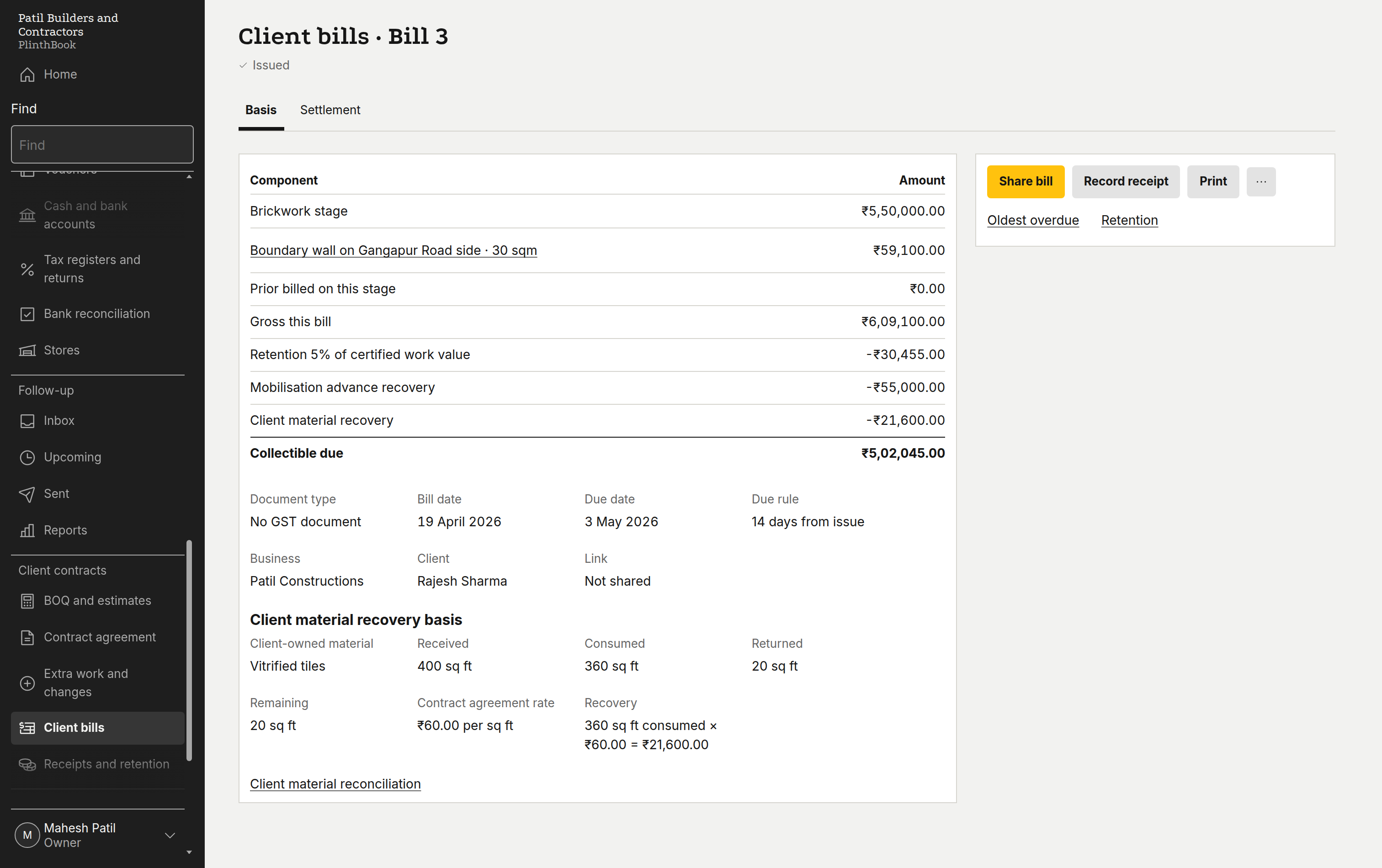Click the Brickwork stage row label
The width and height of the screenshot is (1382, 868).
coord(298,211)
